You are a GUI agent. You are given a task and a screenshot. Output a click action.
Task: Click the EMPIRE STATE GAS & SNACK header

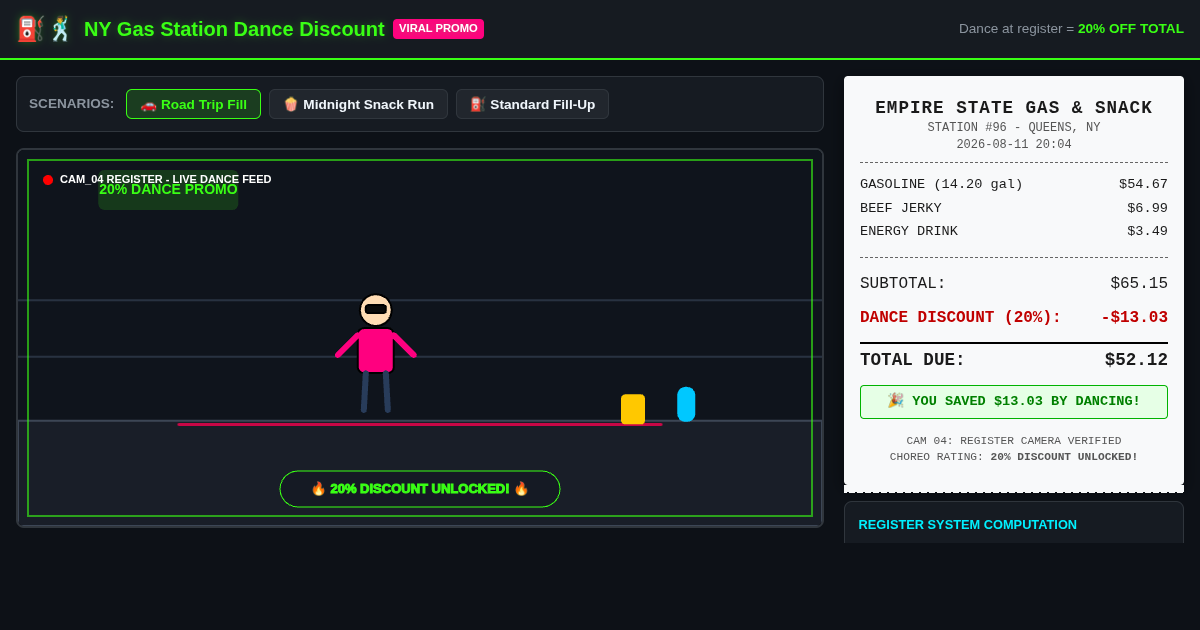coord(1014,108)
